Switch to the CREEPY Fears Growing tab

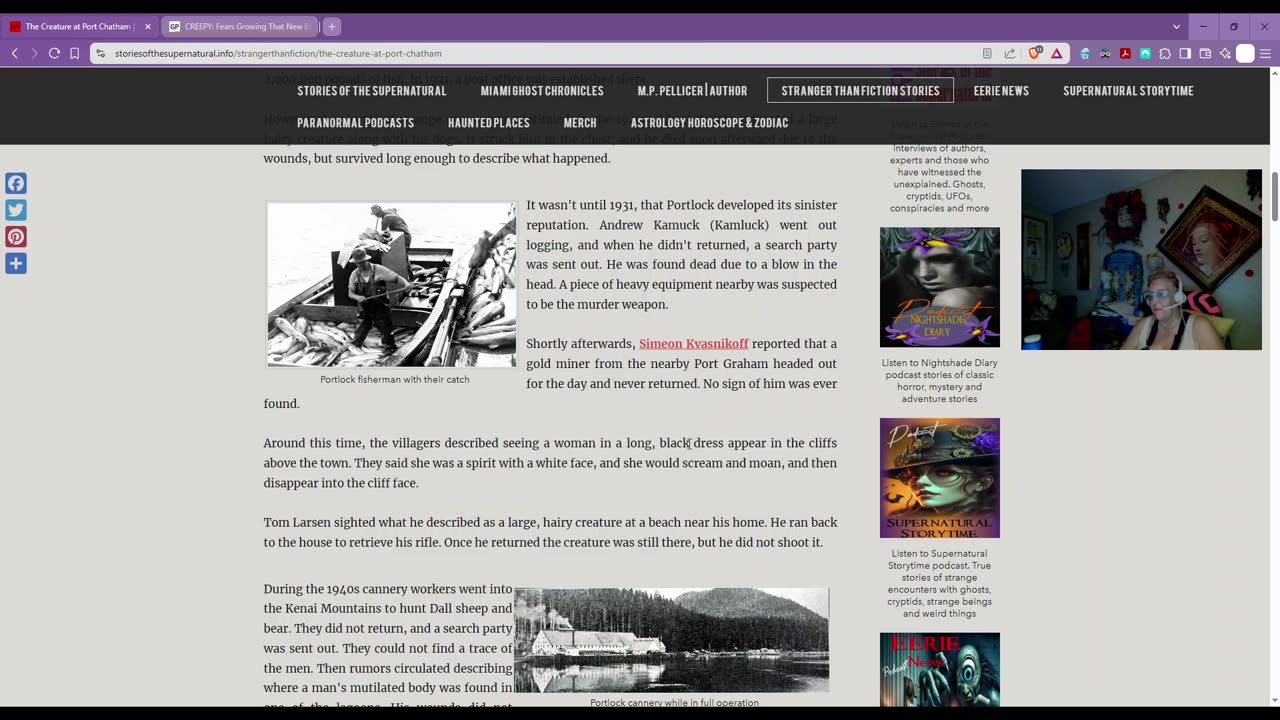point(240,26)
